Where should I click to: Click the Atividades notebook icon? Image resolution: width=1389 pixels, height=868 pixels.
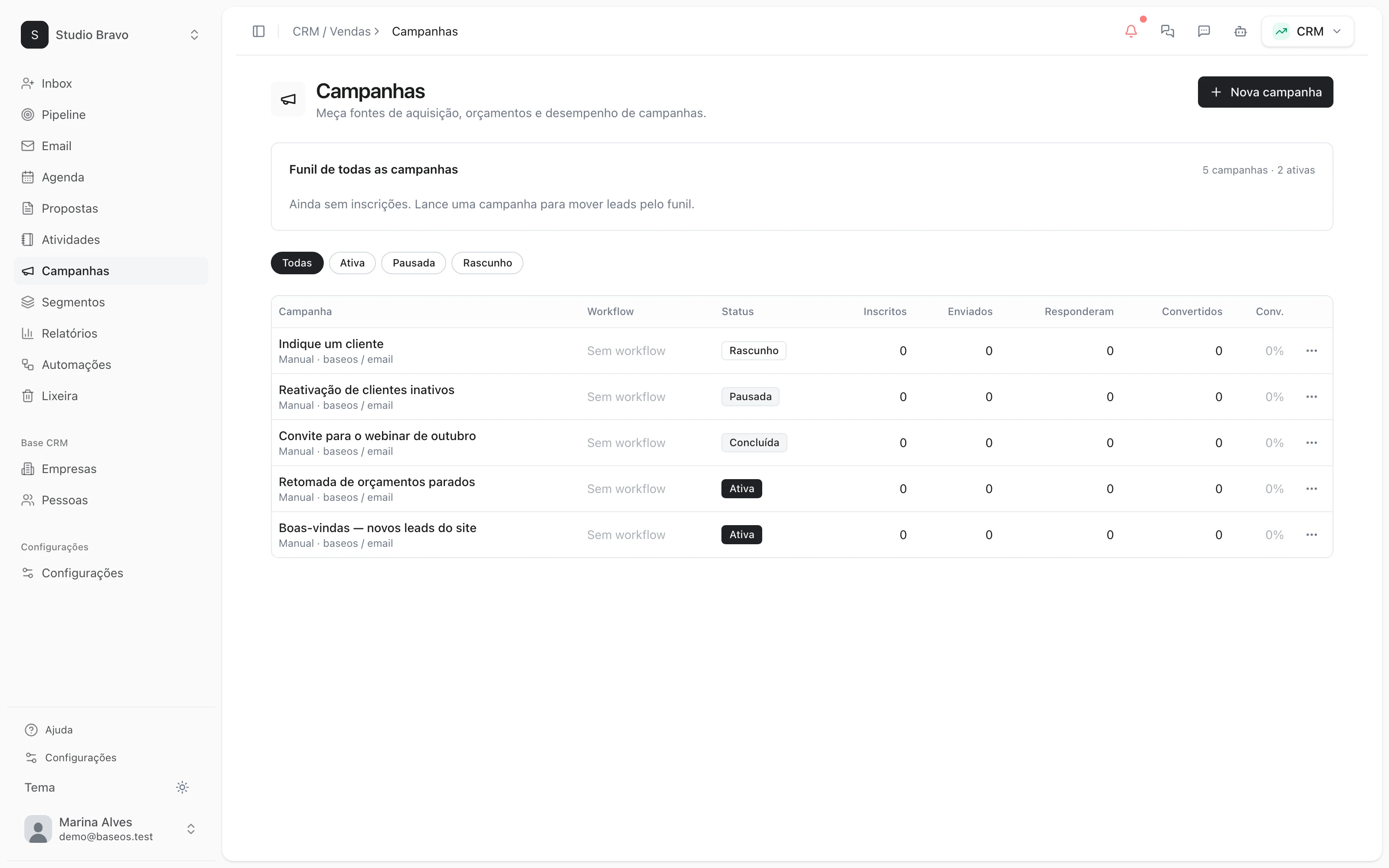[x=27, y=240]
